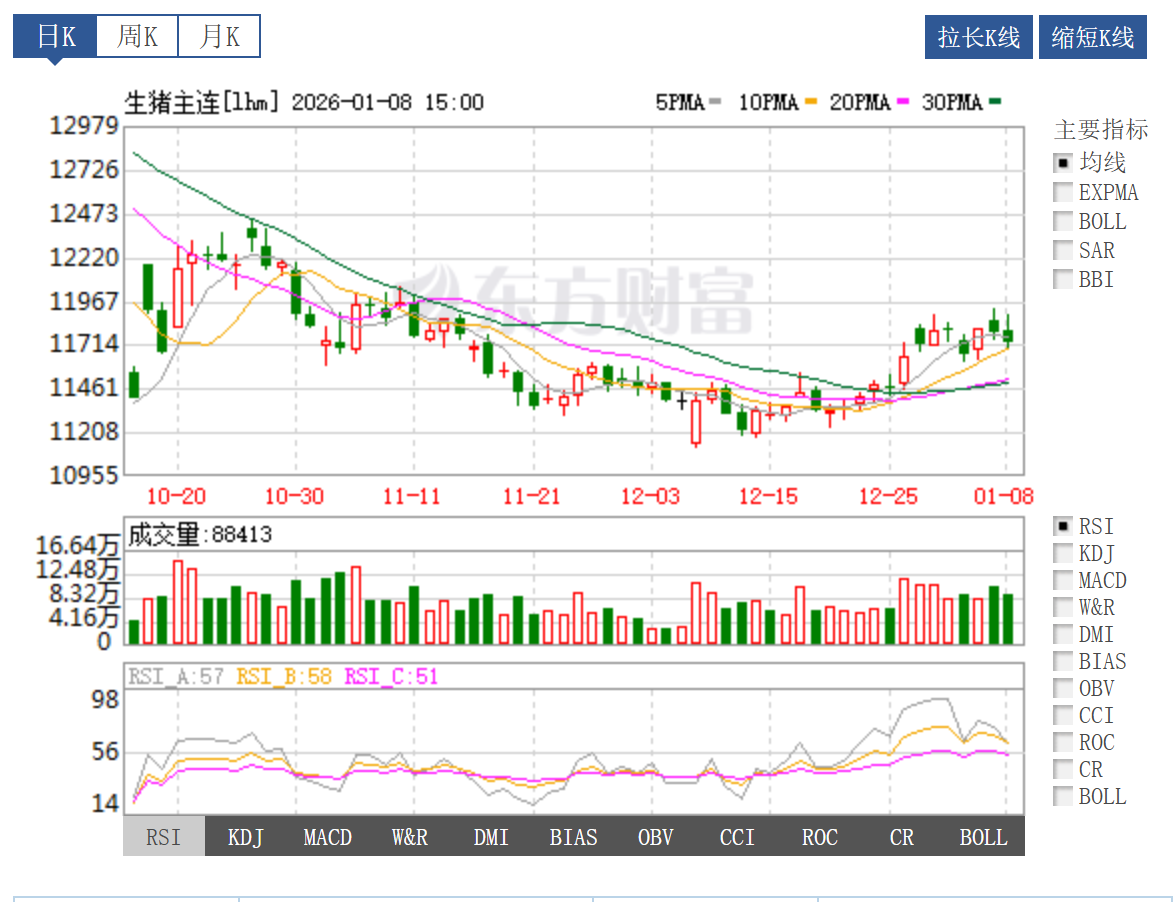
Task: Open the KDJ tab in bottom bar
Action: (x=246, y=837)
